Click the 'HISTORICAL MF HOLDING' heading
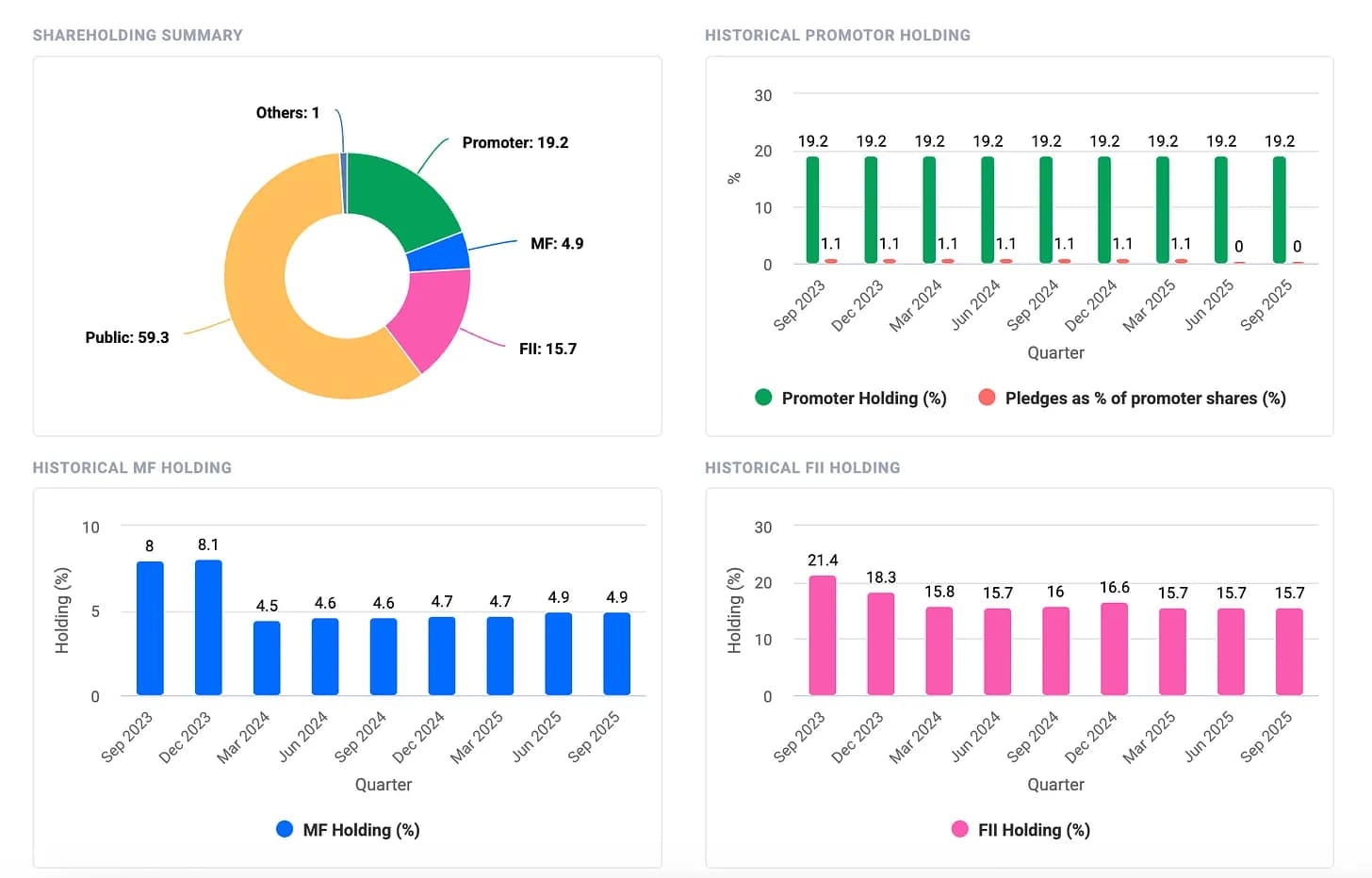The height and width of the screenshot is (878, 1372). (132, 467)
